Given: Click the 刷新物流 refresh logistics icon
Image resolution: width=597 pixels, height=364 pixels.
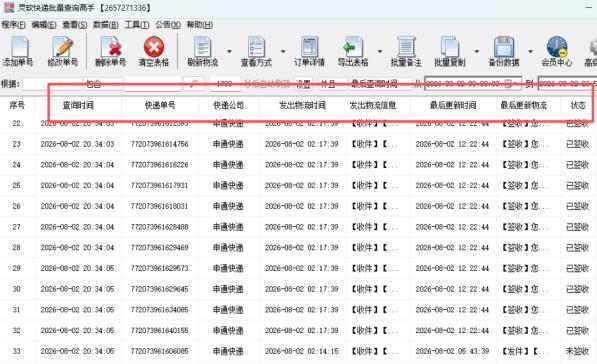Looking at the screenshot, I should pyautogui.click(x=202, y=51).
